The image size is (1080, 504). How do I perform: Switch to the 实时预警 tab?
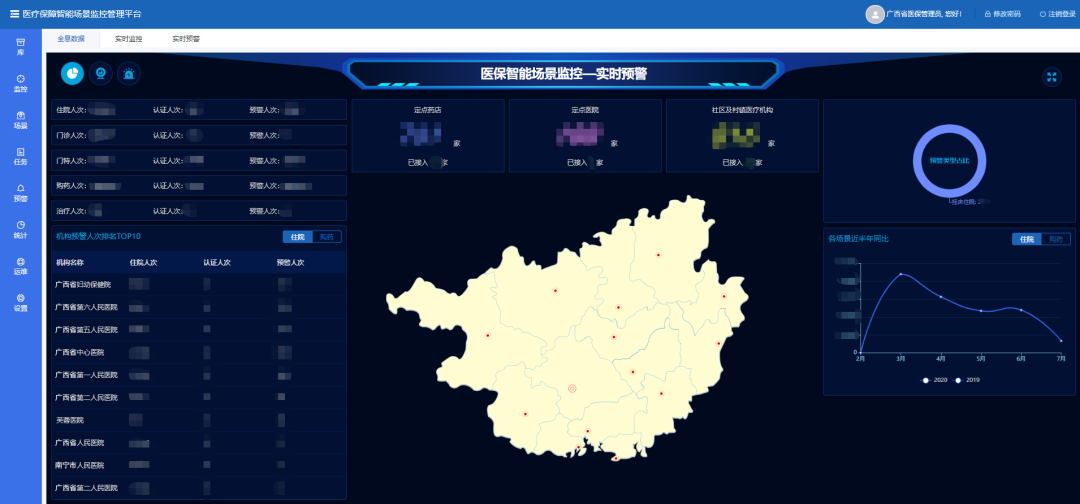(x=185, y=38)
